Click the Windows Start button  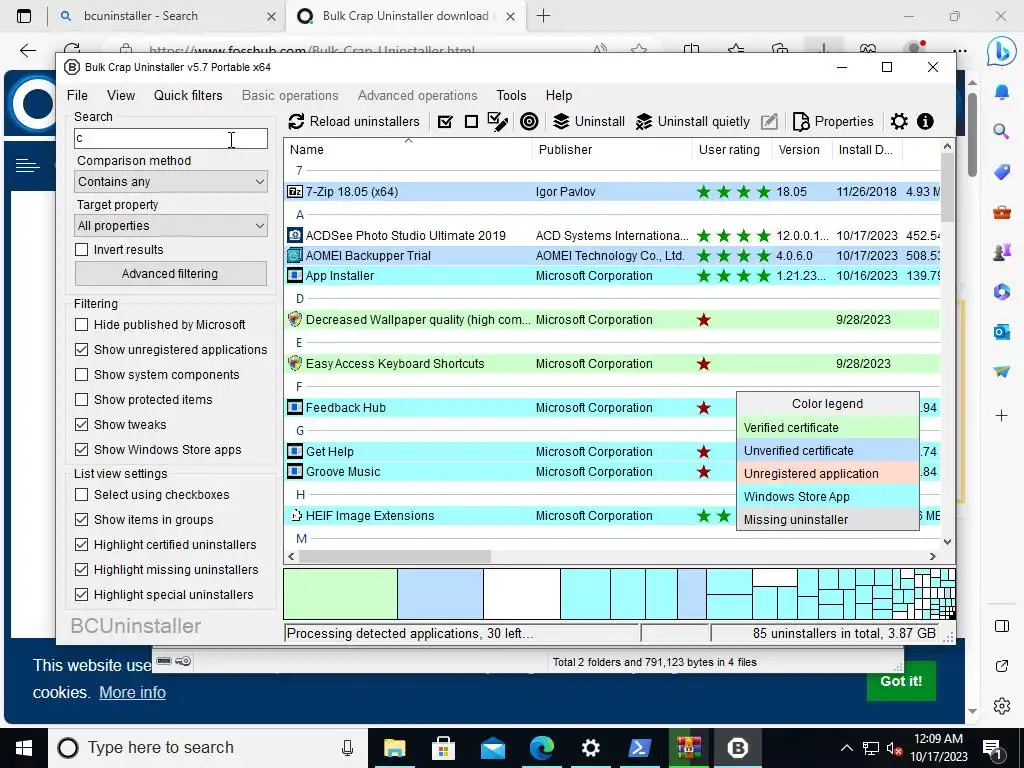click(24, 748)
